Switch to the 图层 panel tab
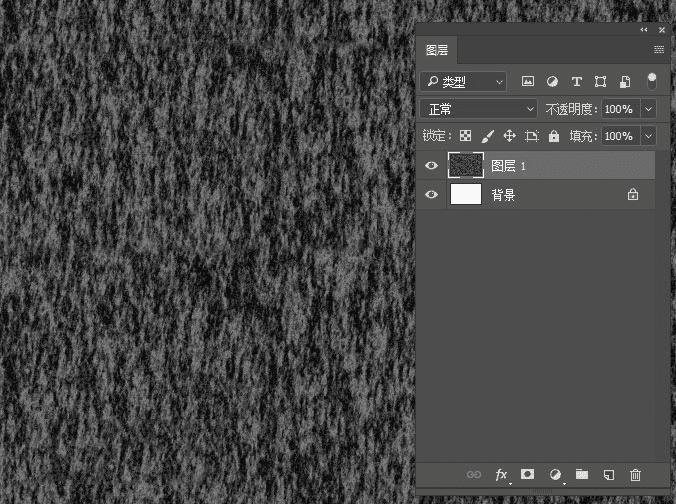 (x=437, y=50)
